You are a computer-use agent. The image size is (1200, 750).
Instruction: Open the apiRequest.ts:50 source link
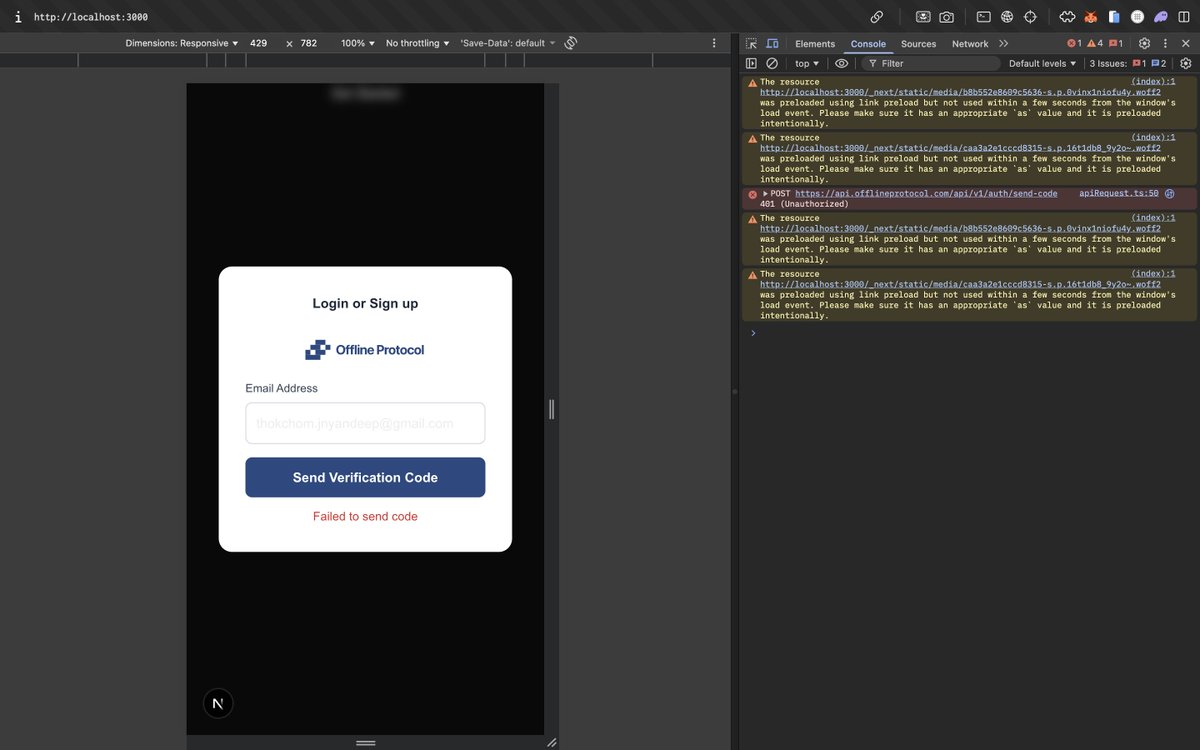pyautogui.click(x=1119, y=194)
